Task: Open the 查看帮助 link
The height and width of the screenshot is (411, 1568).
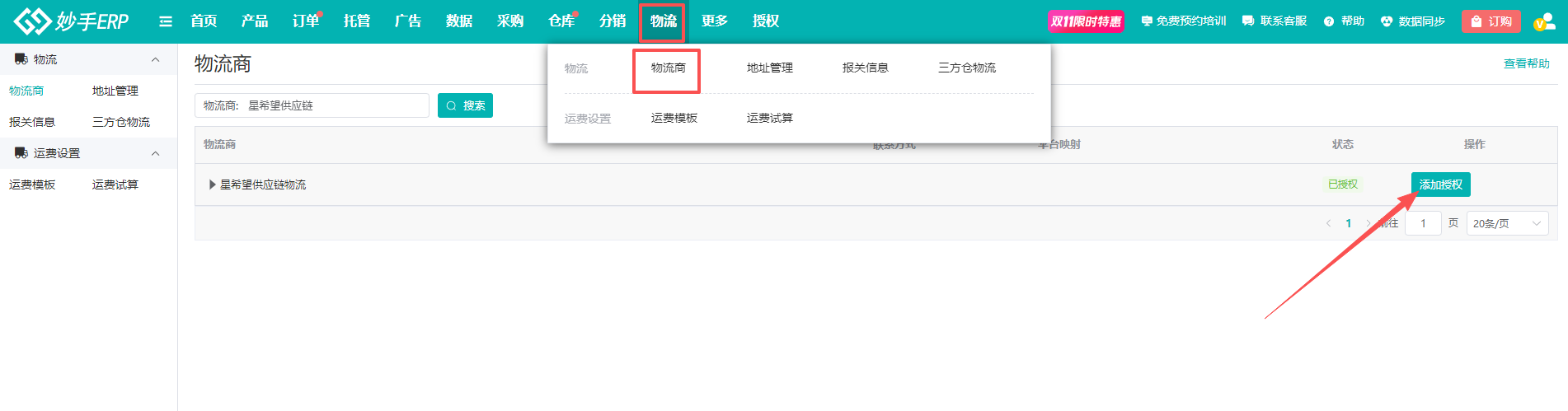Action: pos(1526,63)
